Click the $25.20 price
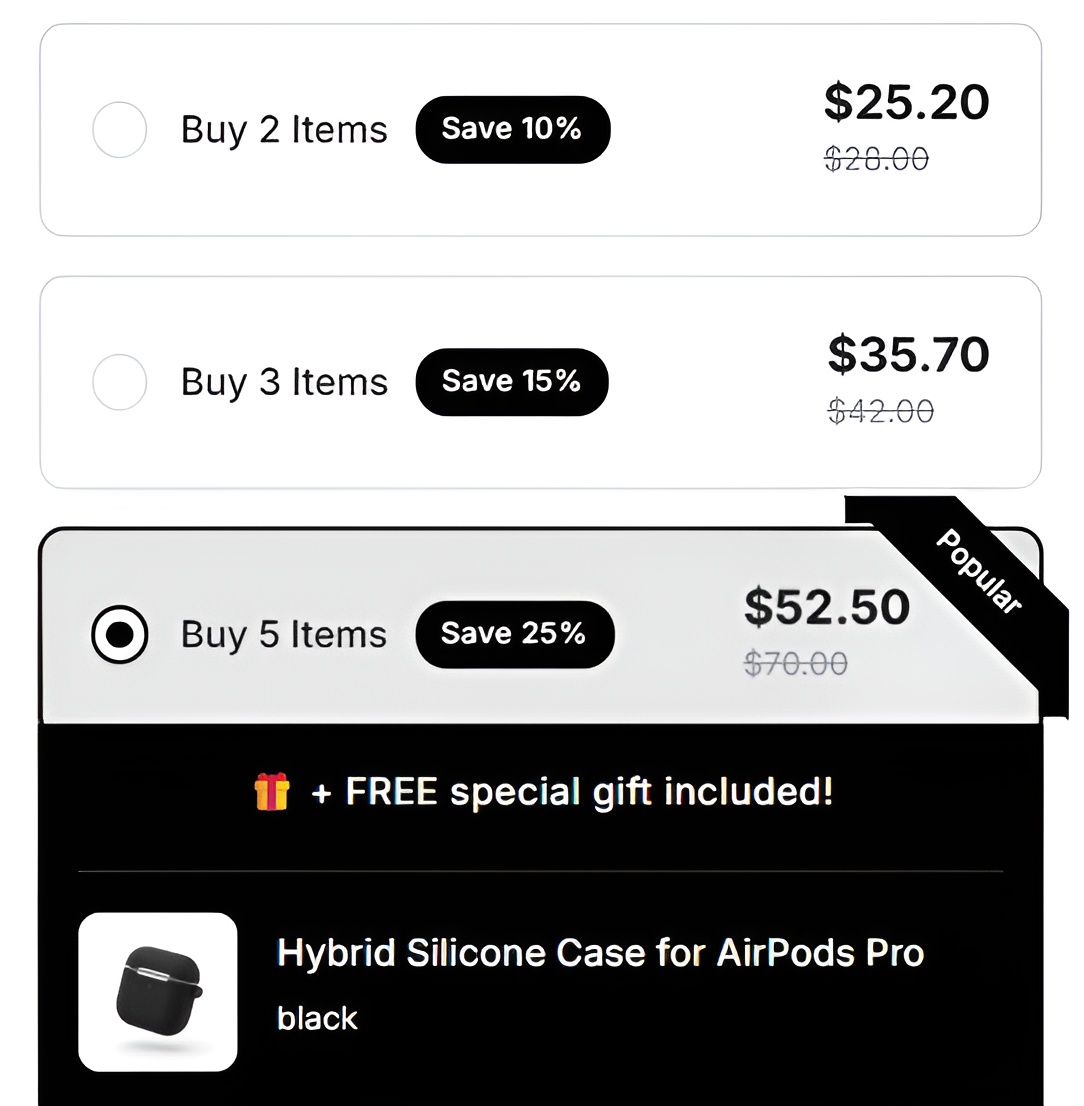 pyautogui.click(x=907, y=102)
